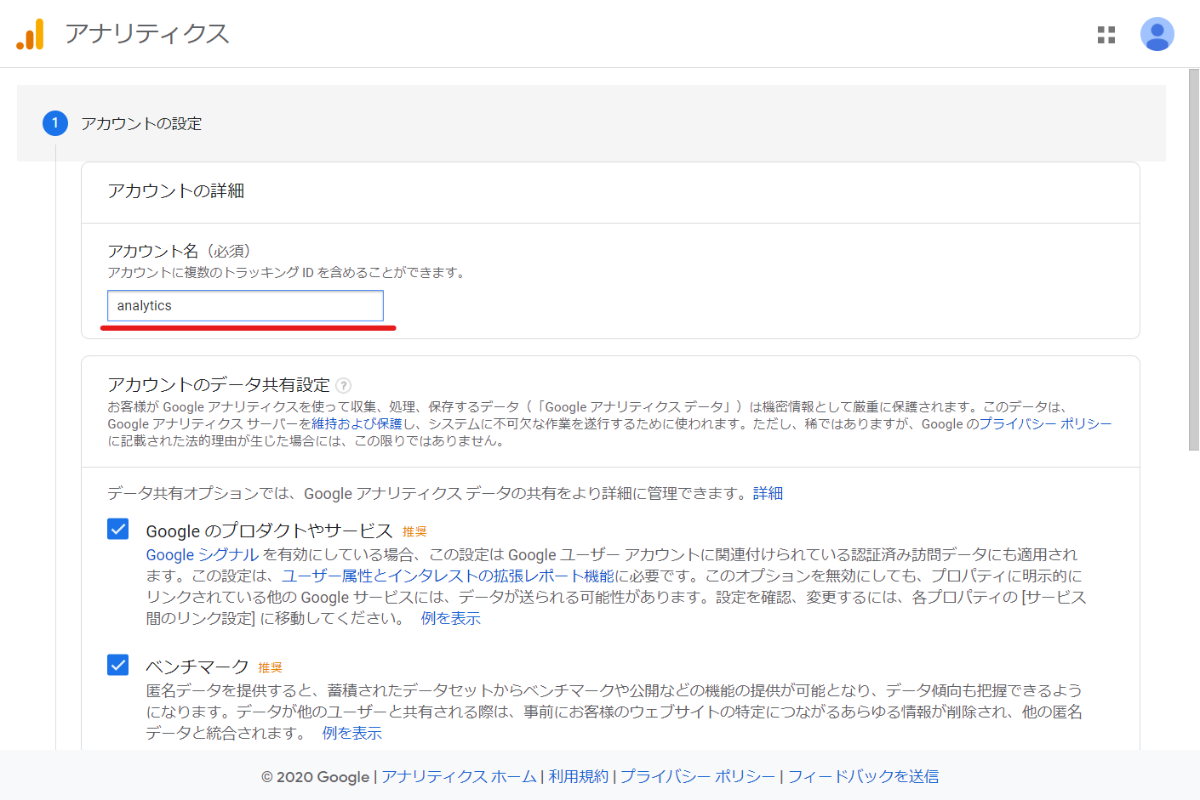The height and width of the screenshot is (800, 1200).
Task: Click the アナリティクス title text
Action: tap(147, 34)
